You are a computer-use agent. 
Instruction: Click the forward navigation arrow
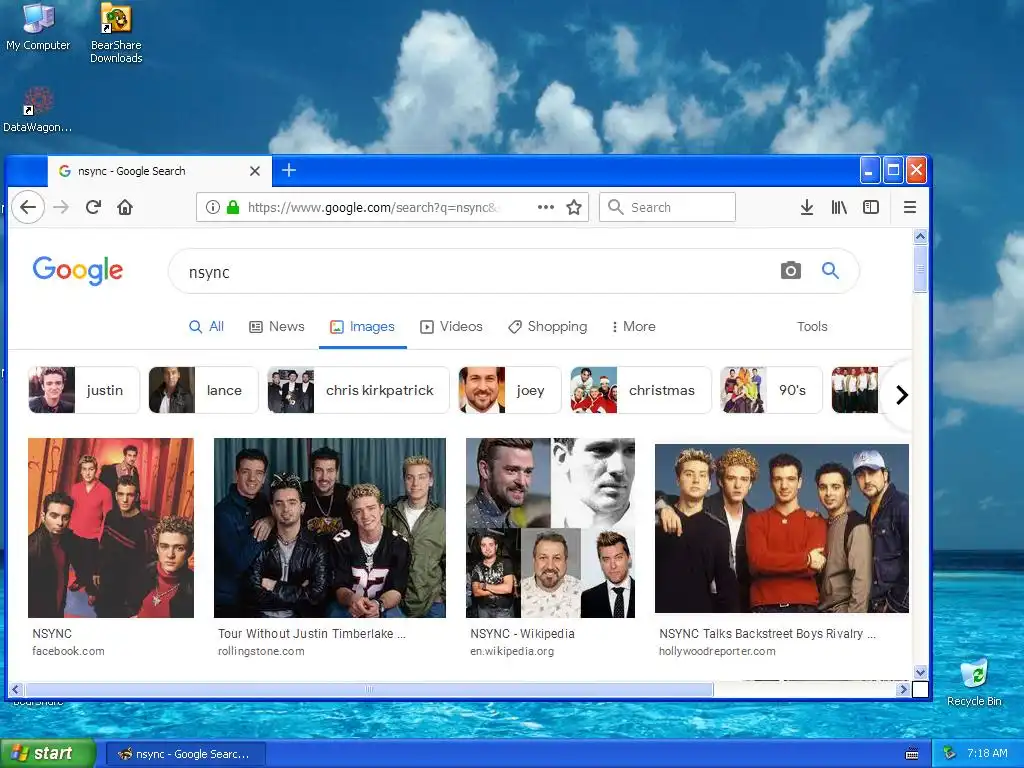point(61,207)
